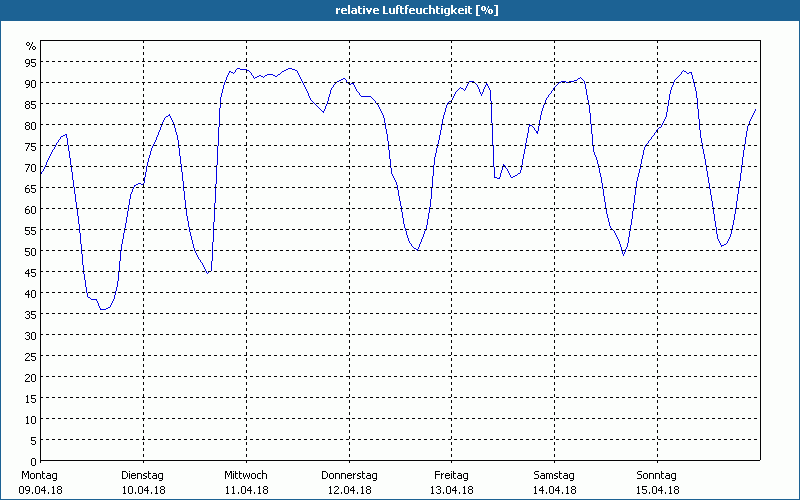Click the '35' y-axis value

click(31, 314)
